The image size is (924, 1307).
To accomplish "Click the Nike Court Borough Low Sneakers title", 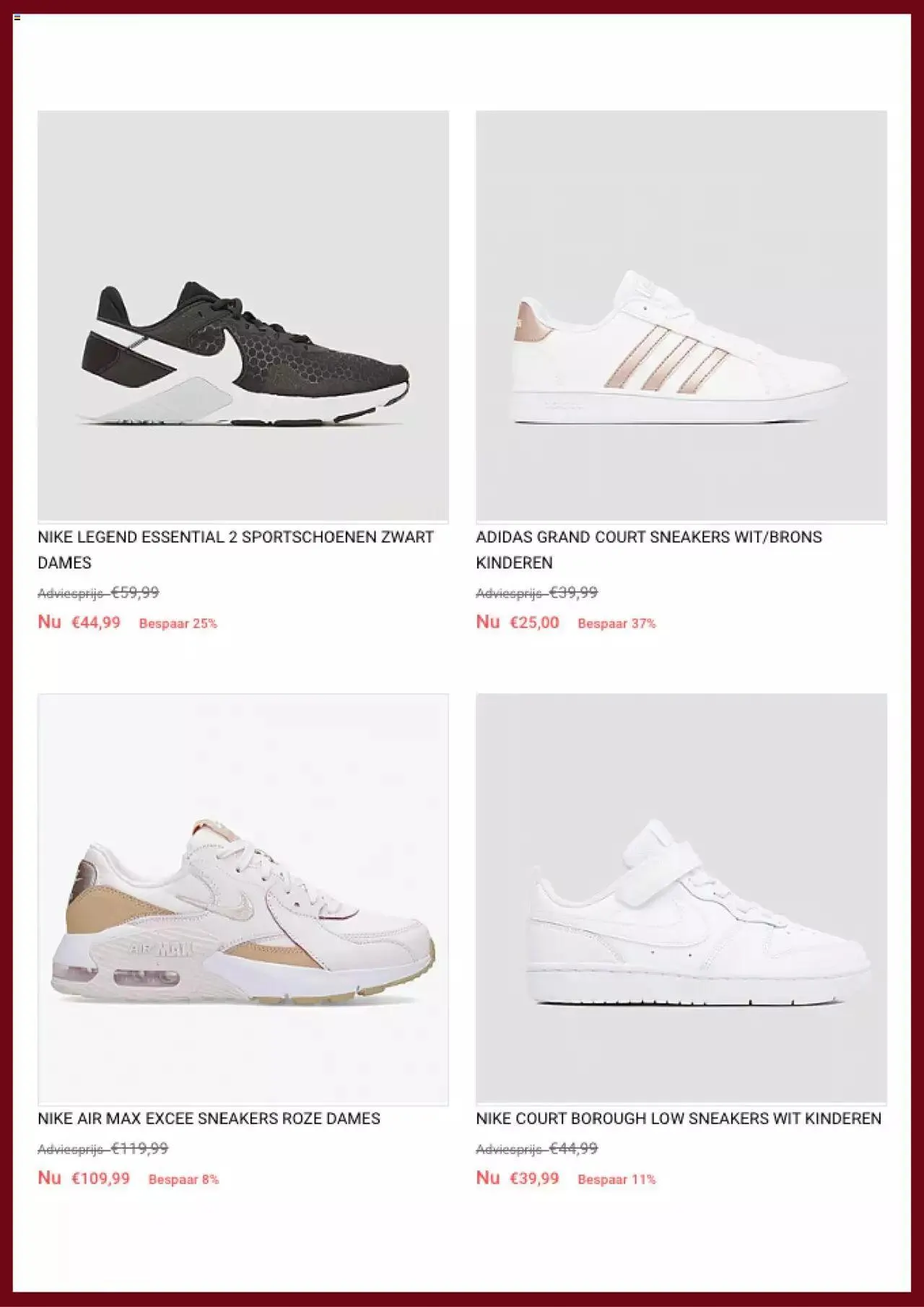I will (679, 1119).
